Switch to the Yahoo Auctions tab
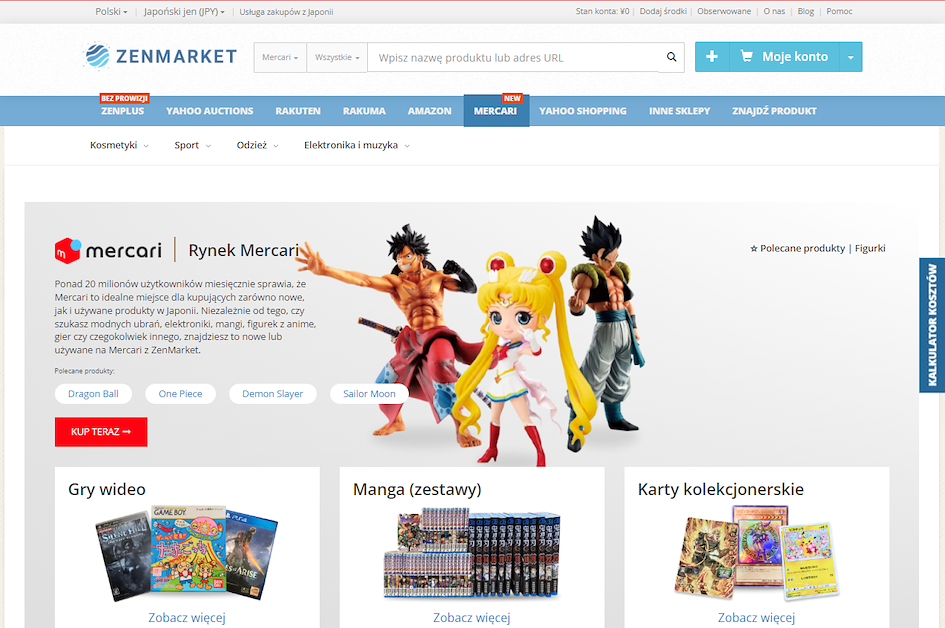 pos(210,111)
